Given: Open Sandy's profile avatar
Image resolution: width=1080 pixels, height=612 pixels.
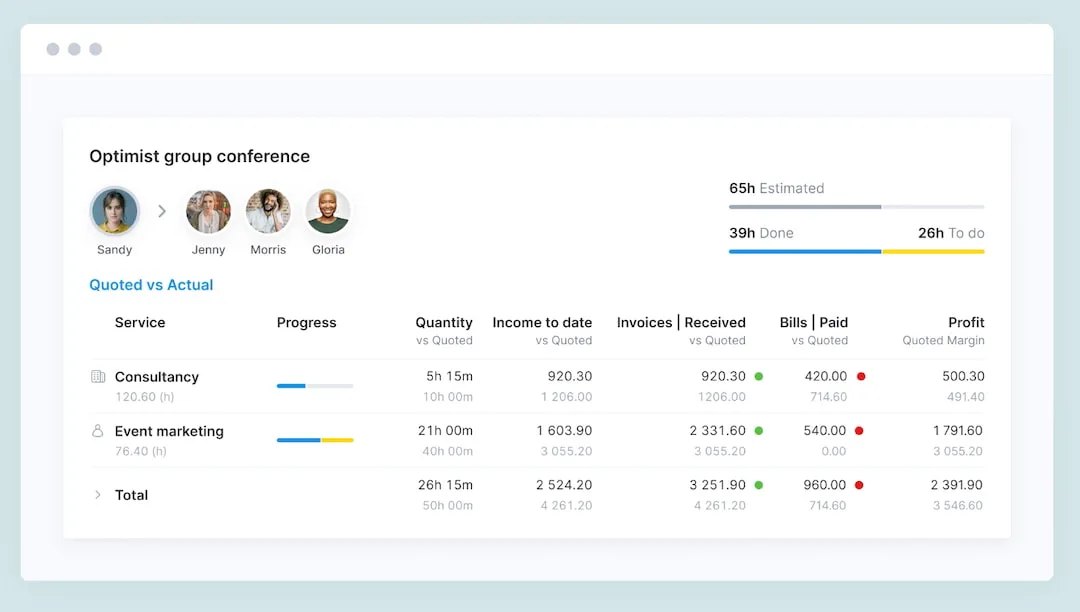Looking at the screenshot, I should 114,211.
